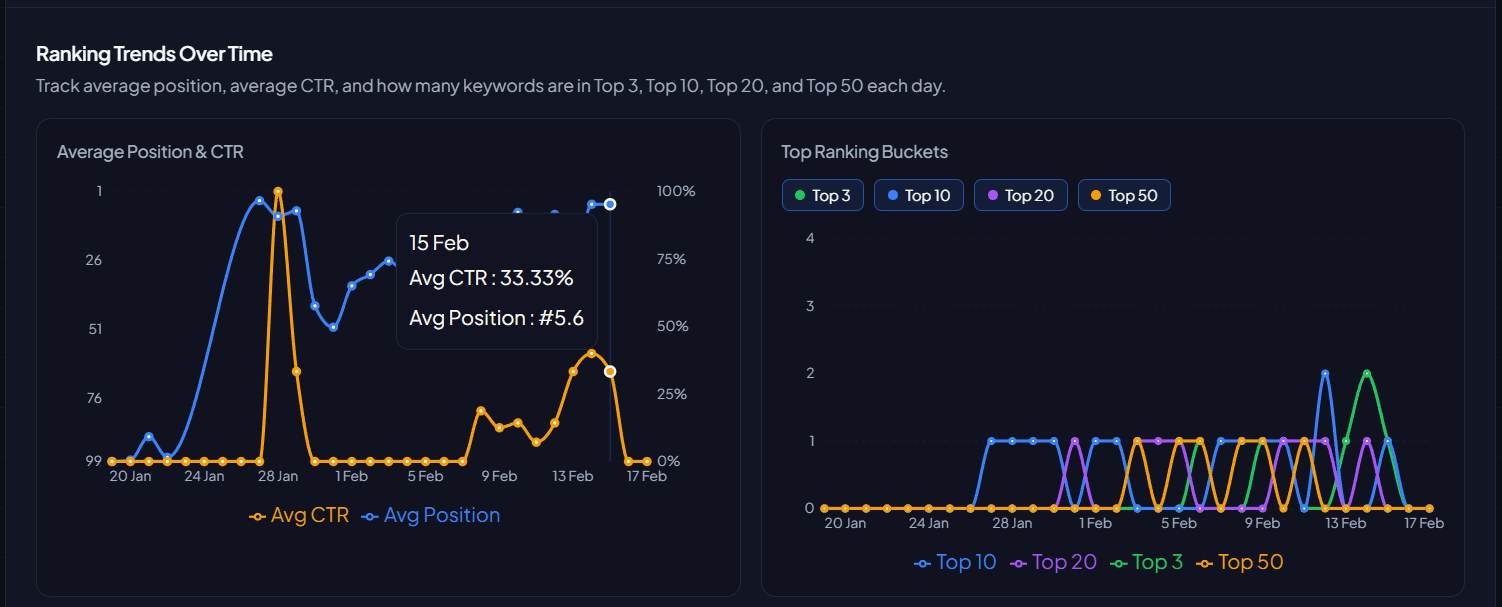Toggle the Top 3 filter chip
The width and height of the screenshot is (1502, 607).
[822, 194]
